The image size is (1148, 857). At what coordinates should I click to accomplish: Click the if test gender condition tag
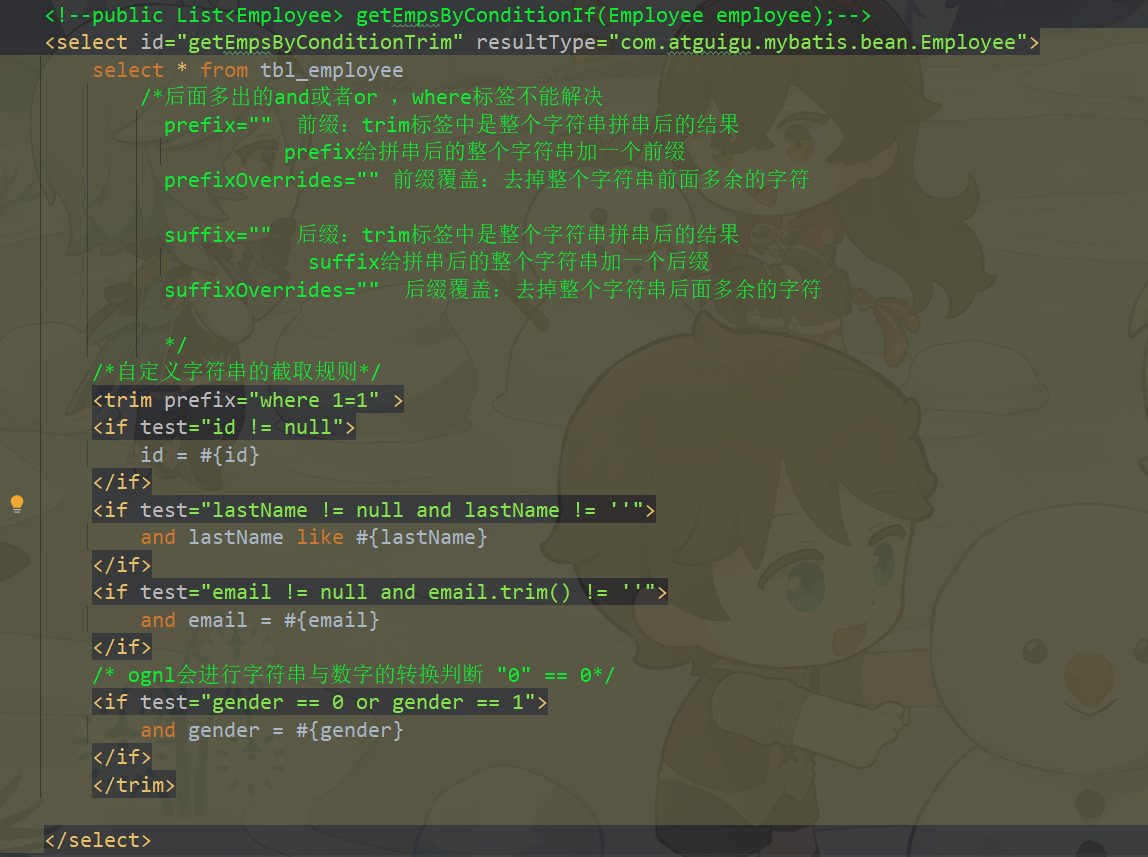click(x=320, y=703)
